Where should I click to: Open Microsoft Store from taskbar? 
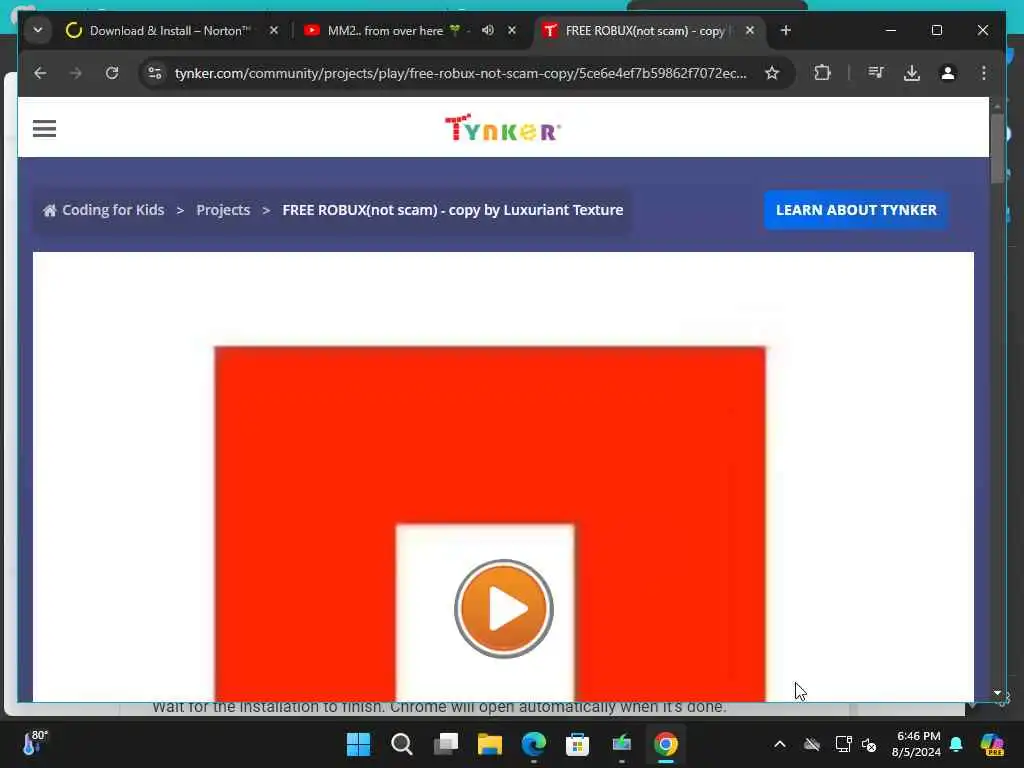point(577,744)
